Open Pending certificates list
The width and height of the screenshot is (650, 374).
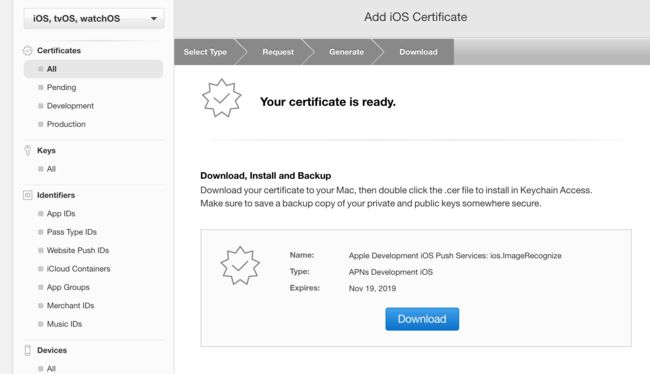click(x=61, y=87)
